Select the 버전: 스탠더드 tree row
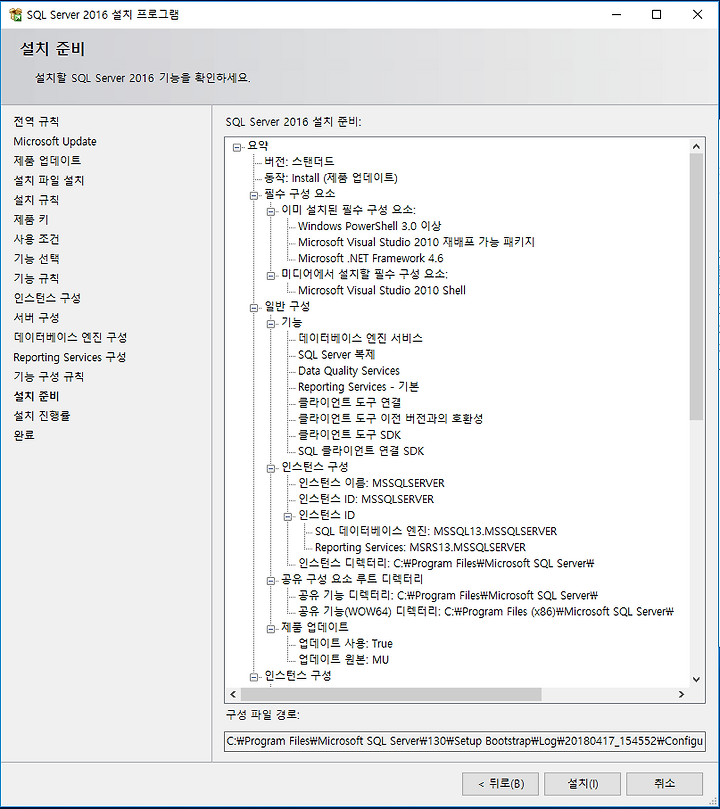 click(x=299, y=161)
